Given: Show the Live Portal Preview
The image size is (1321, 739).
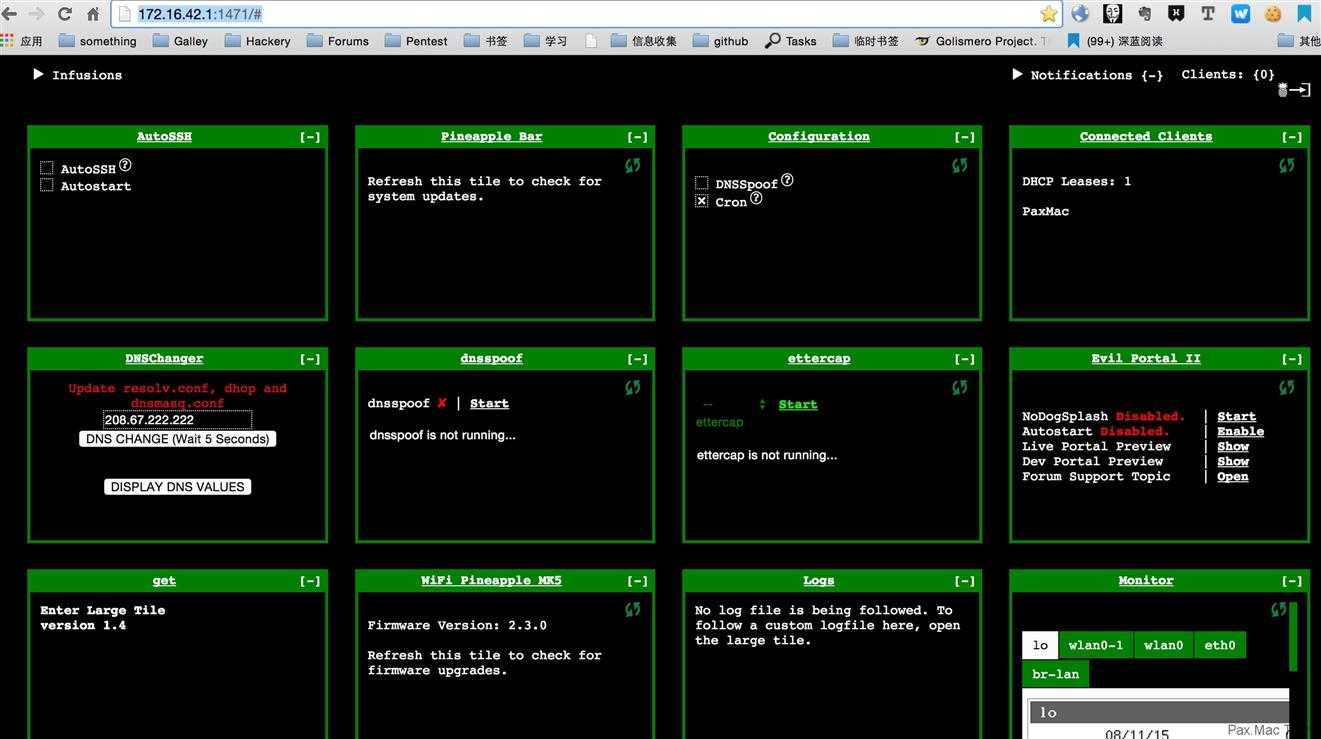Looking at the screenshot, I should 1233,446.
